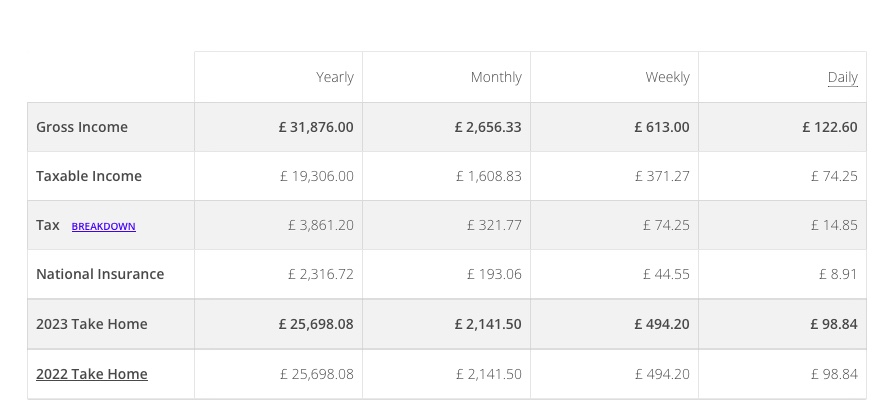Click the monthly gross income £2,656.33 cell
Image resolution: width=887 pixels, height=411 pixels.
(488, 127)
